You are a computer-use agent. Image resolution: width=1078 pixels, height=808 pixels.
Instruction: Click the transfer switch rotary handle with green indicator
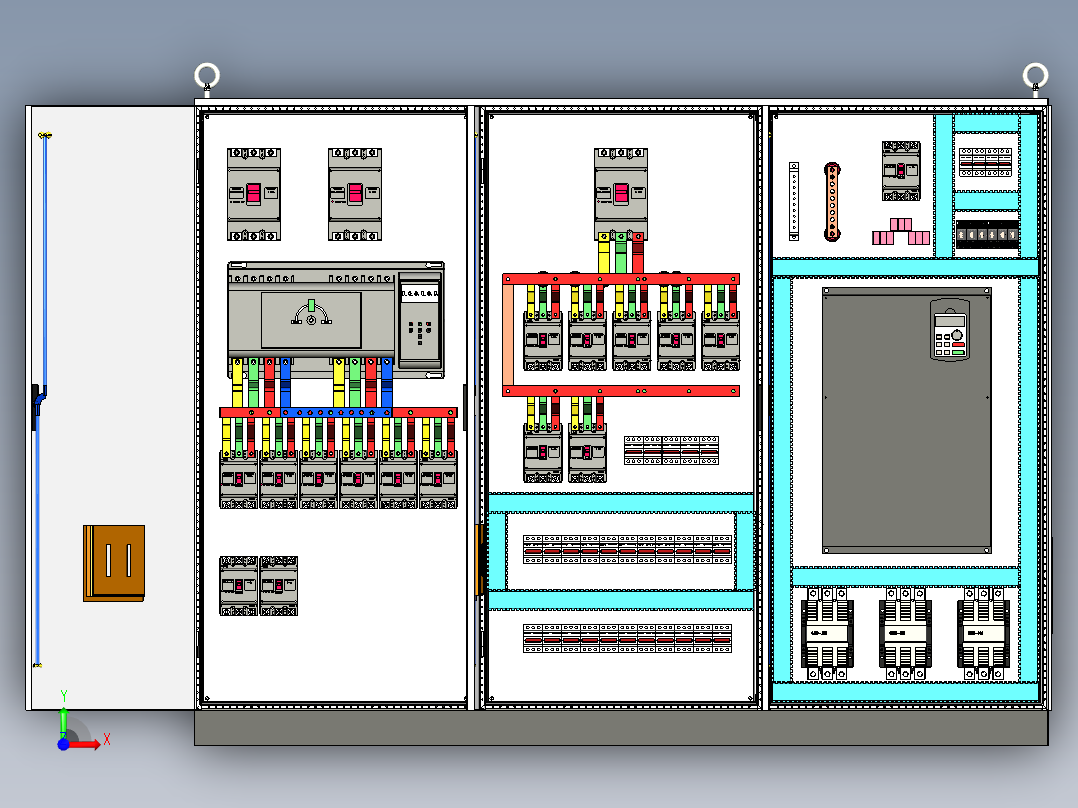click(311, 313)
